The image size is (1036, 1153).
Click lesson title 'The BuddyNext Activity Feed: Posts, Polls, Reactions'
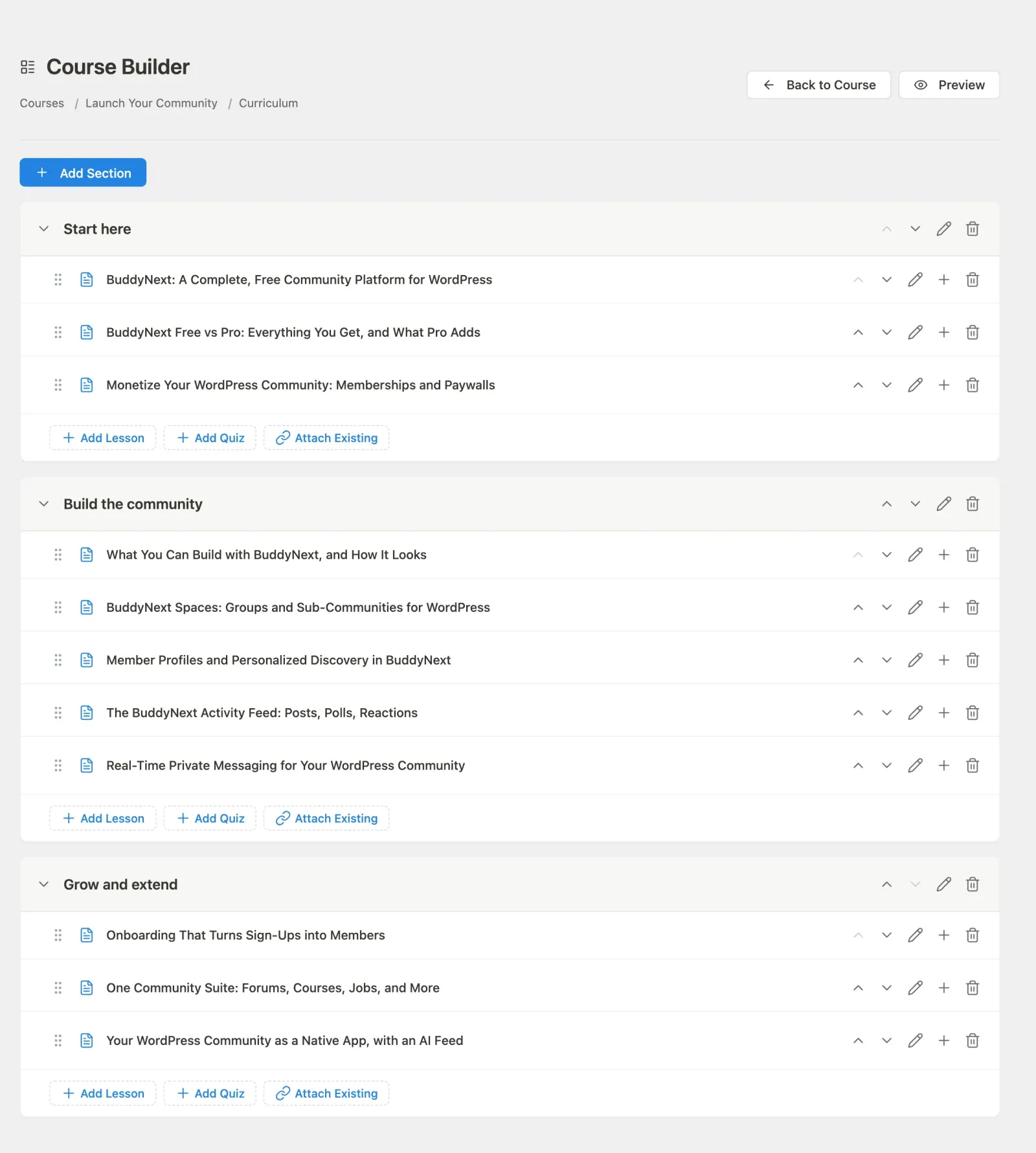coord(262,713)
